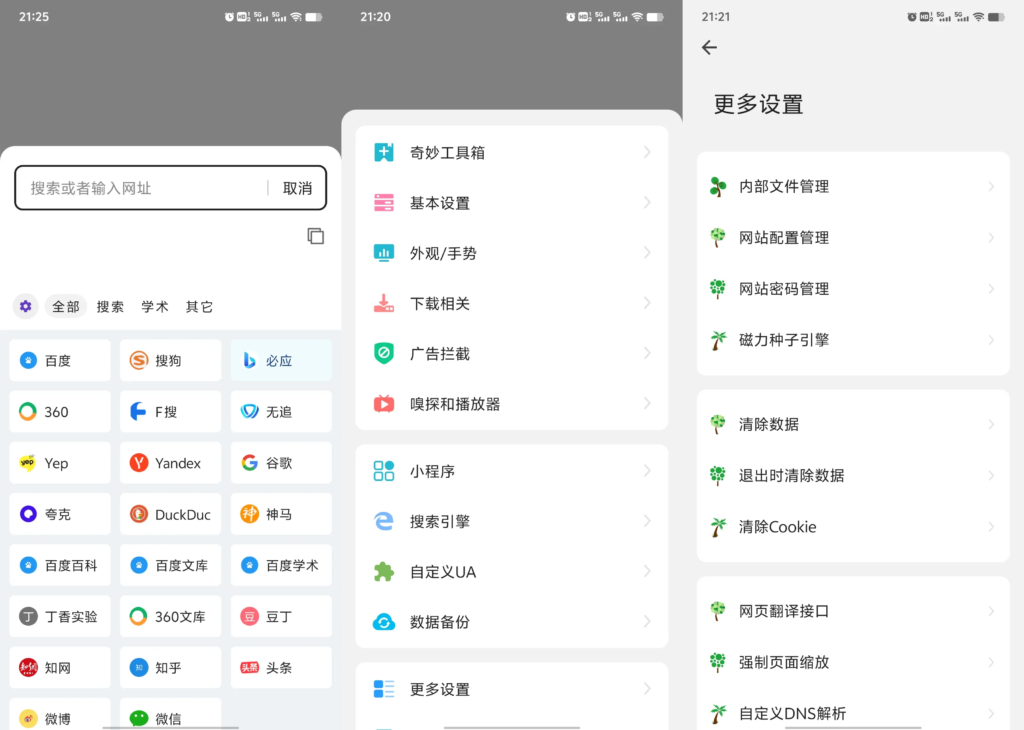Choose the Yep search engine
This screenshot has width=1024, height=730.
point(60,463)
